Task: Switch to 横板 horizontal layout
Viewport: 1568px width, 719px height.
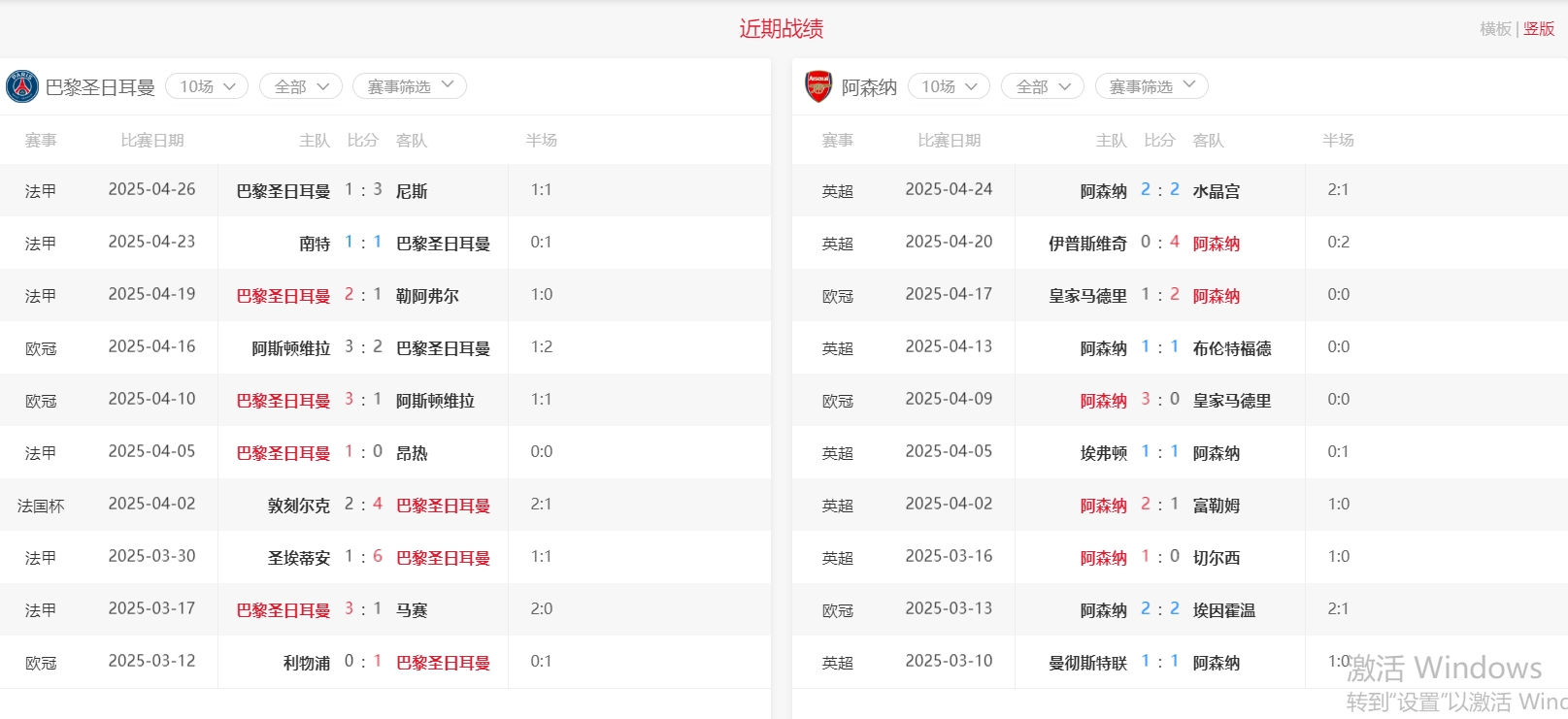Action: (x=1495, y=29)
